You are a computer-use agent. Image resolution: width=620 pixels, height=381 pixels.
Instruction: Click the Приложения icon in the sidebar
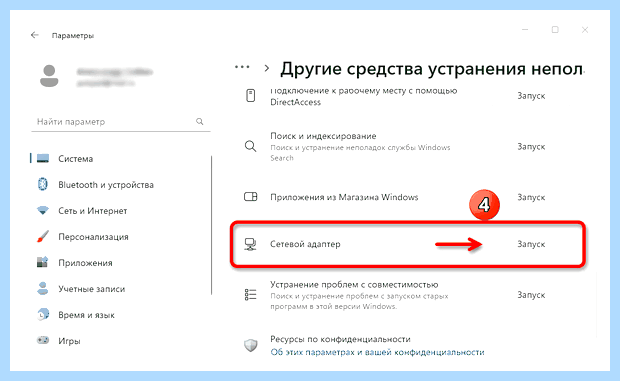coord(43,262)
